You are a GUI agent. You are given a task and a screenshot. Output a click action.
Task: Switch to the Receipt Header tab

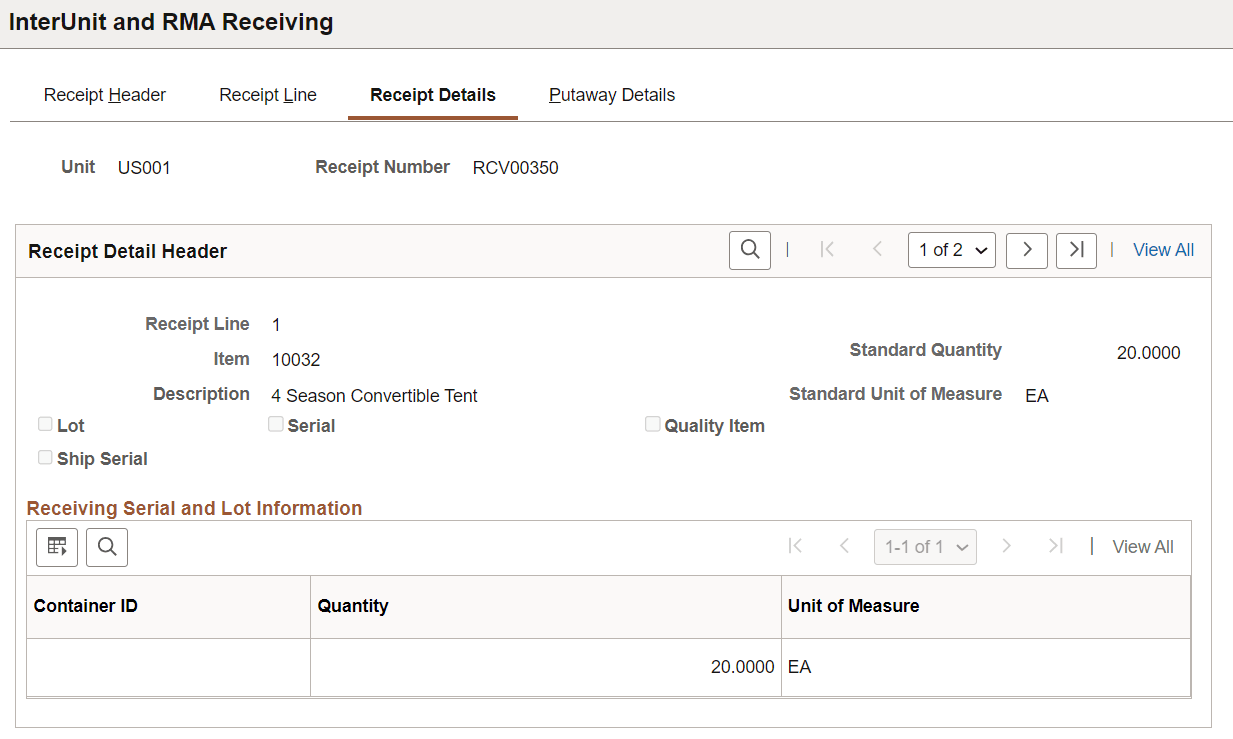[x=104, y=95]
